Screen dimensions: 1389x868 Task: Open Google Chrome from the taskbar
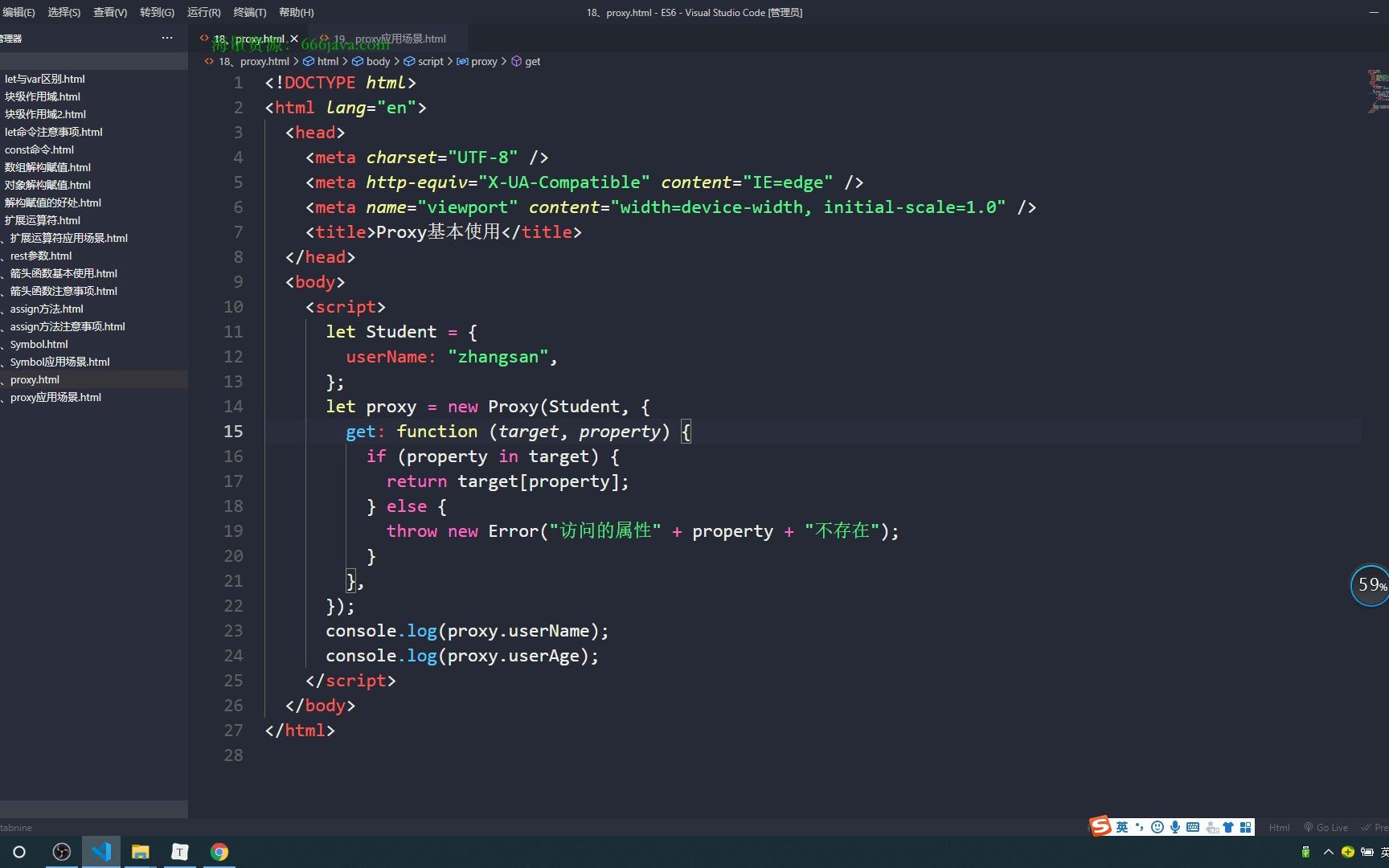[x=219, y=852]
